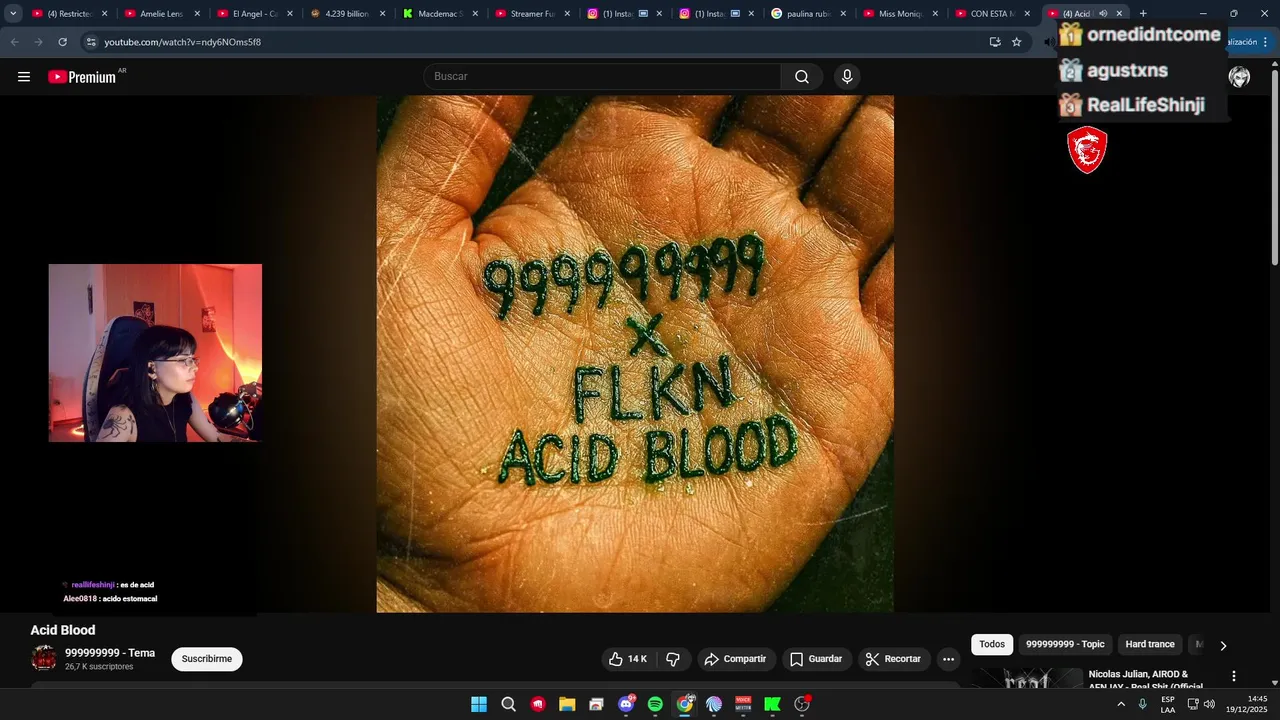
Task: View site information icon in address bar
Action: [x=91, y=42]
